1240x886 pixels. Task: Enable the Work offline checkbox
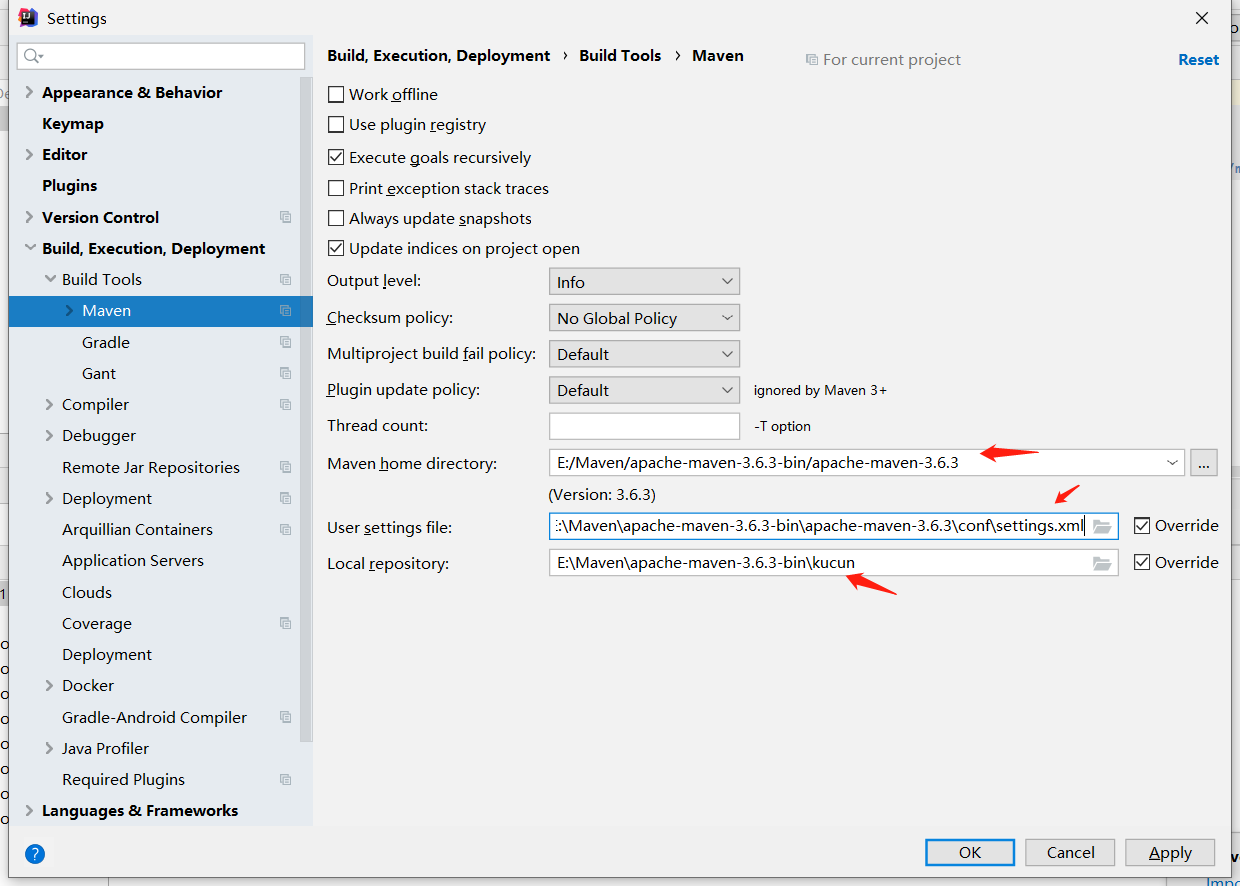[336, 94]
